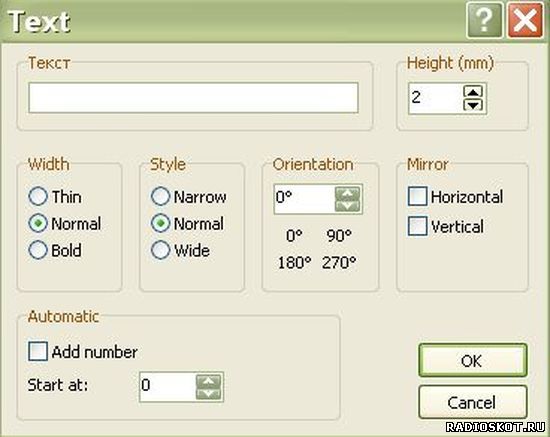550x437 pixels.
Task: Confirm with the OK button
Action: pyautogui.click(x=473, y=361)
